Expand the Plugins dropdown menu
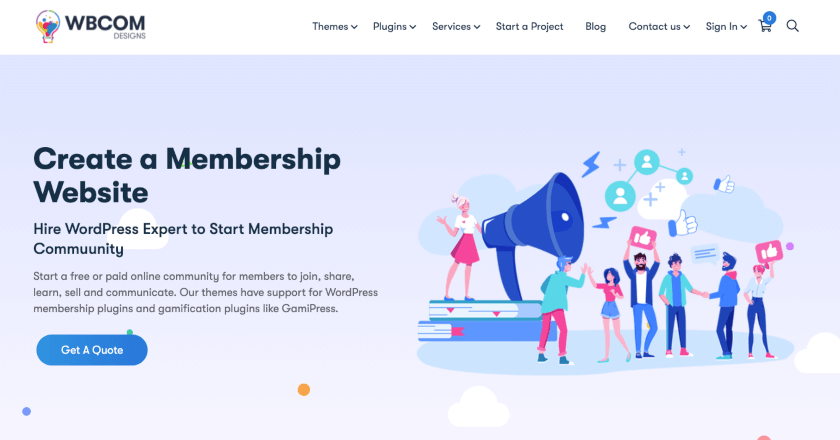Image resolution: width=840 pixels, height=440 pixels. click(394, 26)
